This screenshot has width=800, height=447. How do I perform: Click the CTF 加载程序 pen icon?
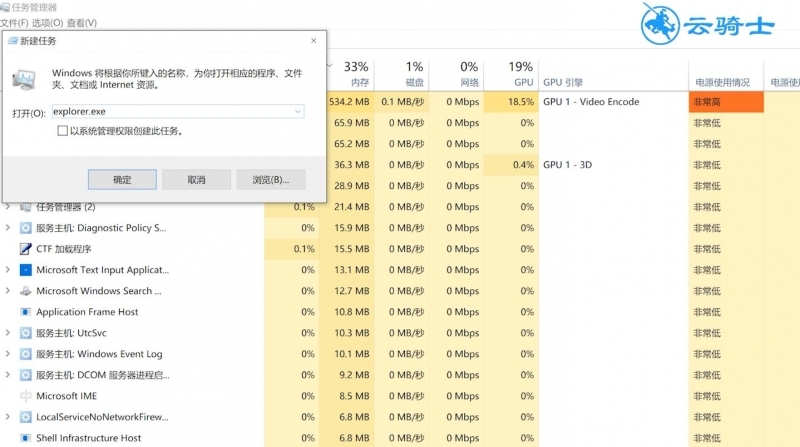click(x=25, y=249)
